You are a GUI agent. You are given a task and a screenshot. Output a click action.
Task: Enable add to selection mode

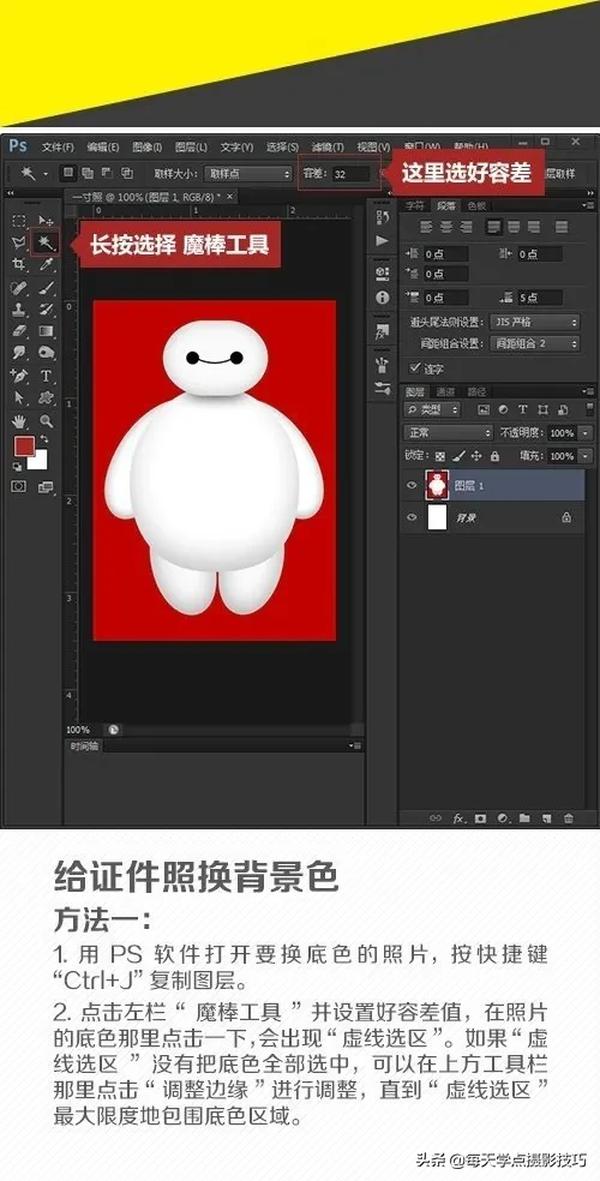(x=87, y=172)
